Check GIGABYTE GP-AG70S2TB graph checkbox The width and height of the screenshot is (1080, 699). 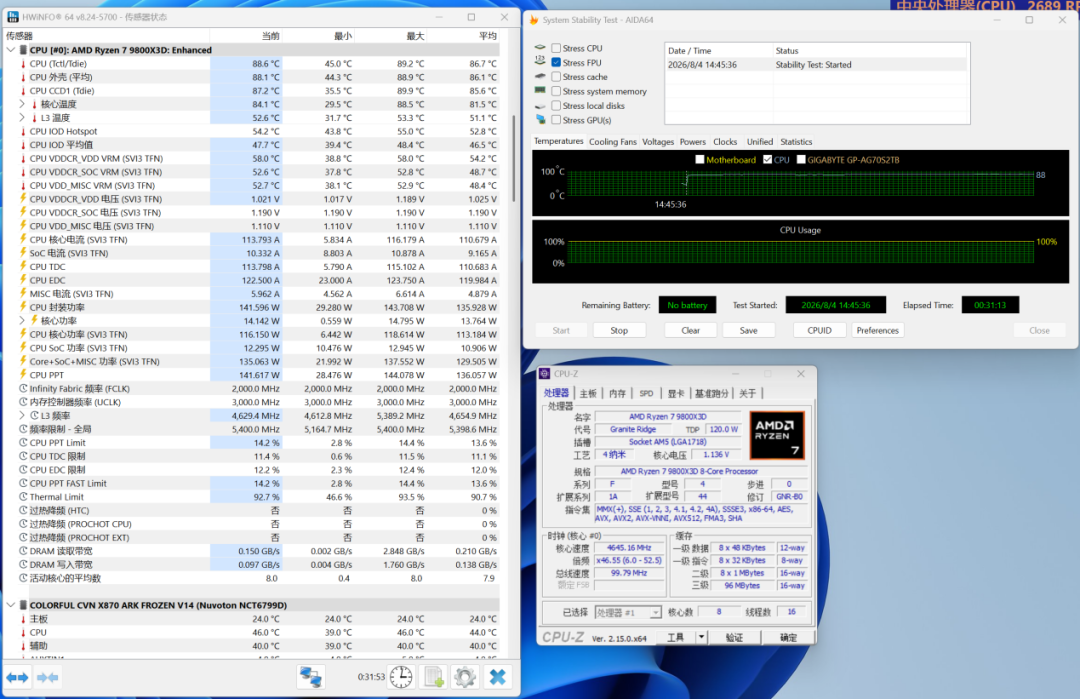pos(801,160)
